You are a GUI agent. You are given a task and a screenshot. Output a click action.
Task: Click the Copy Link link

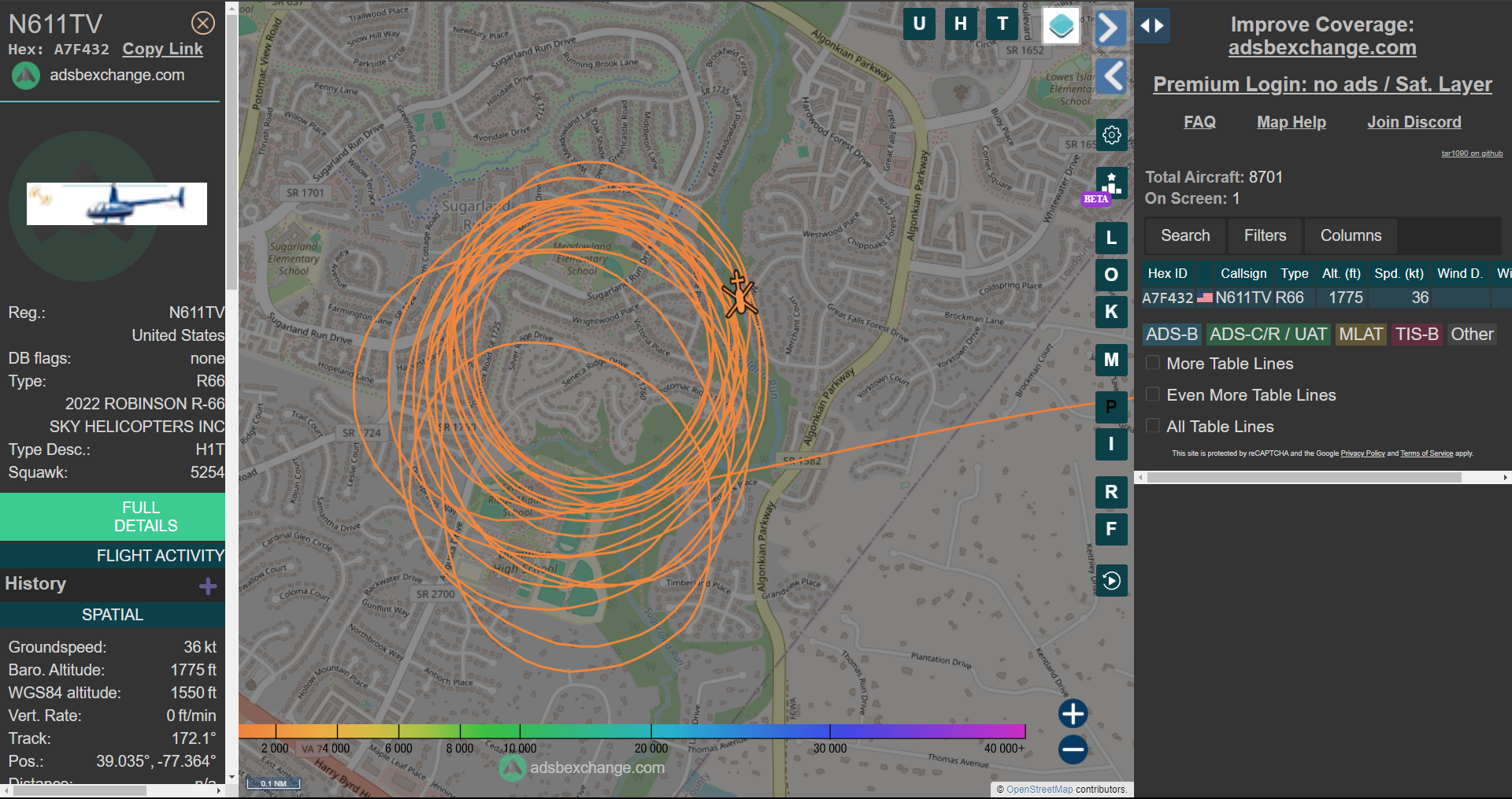162,49
